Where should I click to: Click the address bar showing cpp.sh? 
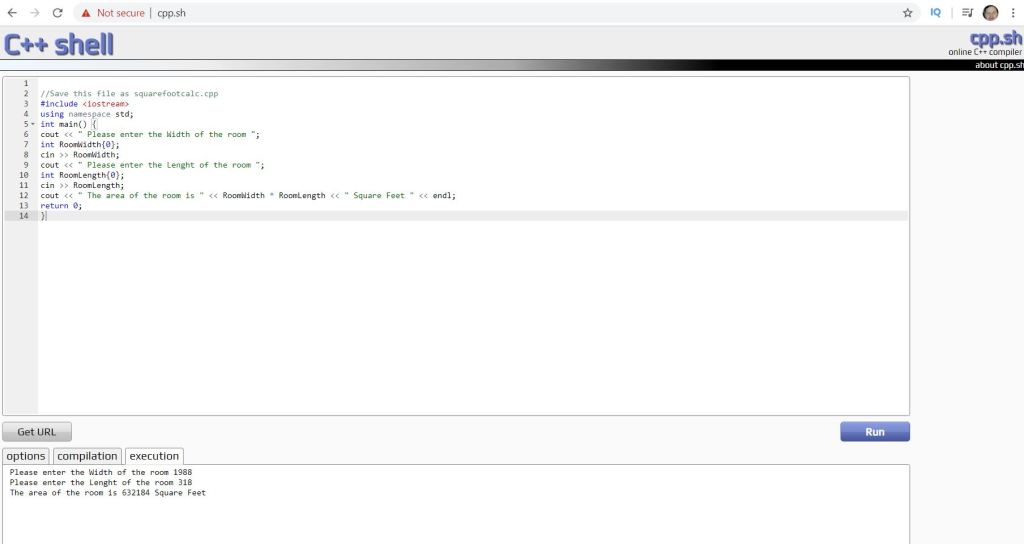[500, 13]
